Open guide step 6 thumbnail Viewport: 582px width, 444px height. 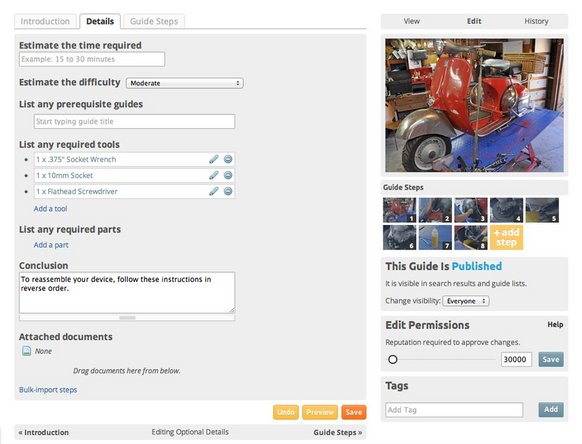coord(399,237)
